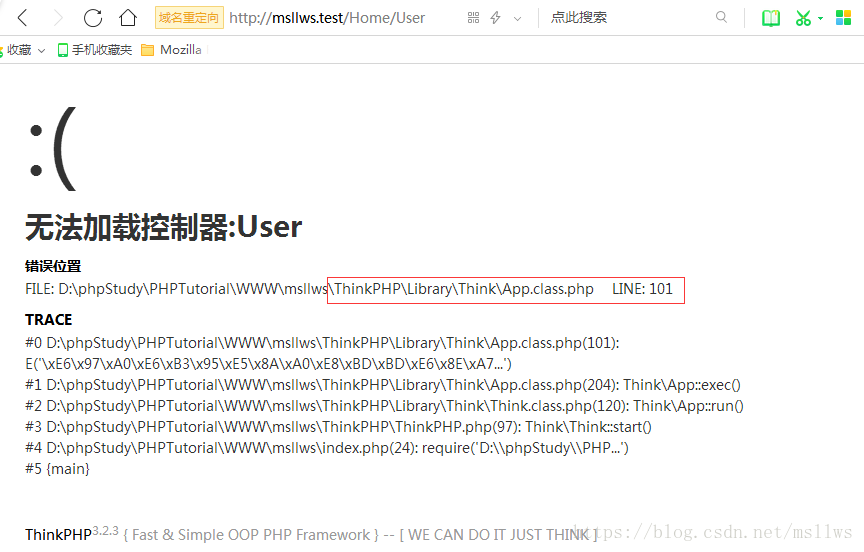The width and height of the screenshot is (864, 552).
Task: Click the scissors screenshot tool
Action: click(x=803, y=18)
